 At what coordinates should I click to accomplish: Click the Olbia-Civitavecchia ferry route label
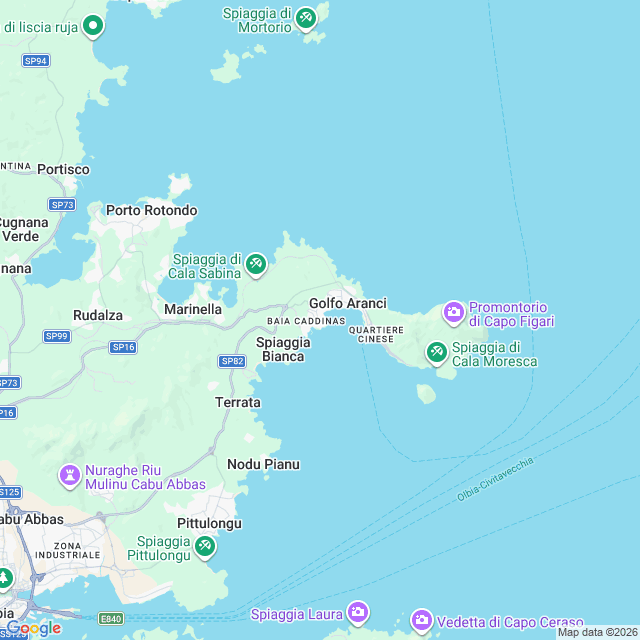click(x=495, y=479)
